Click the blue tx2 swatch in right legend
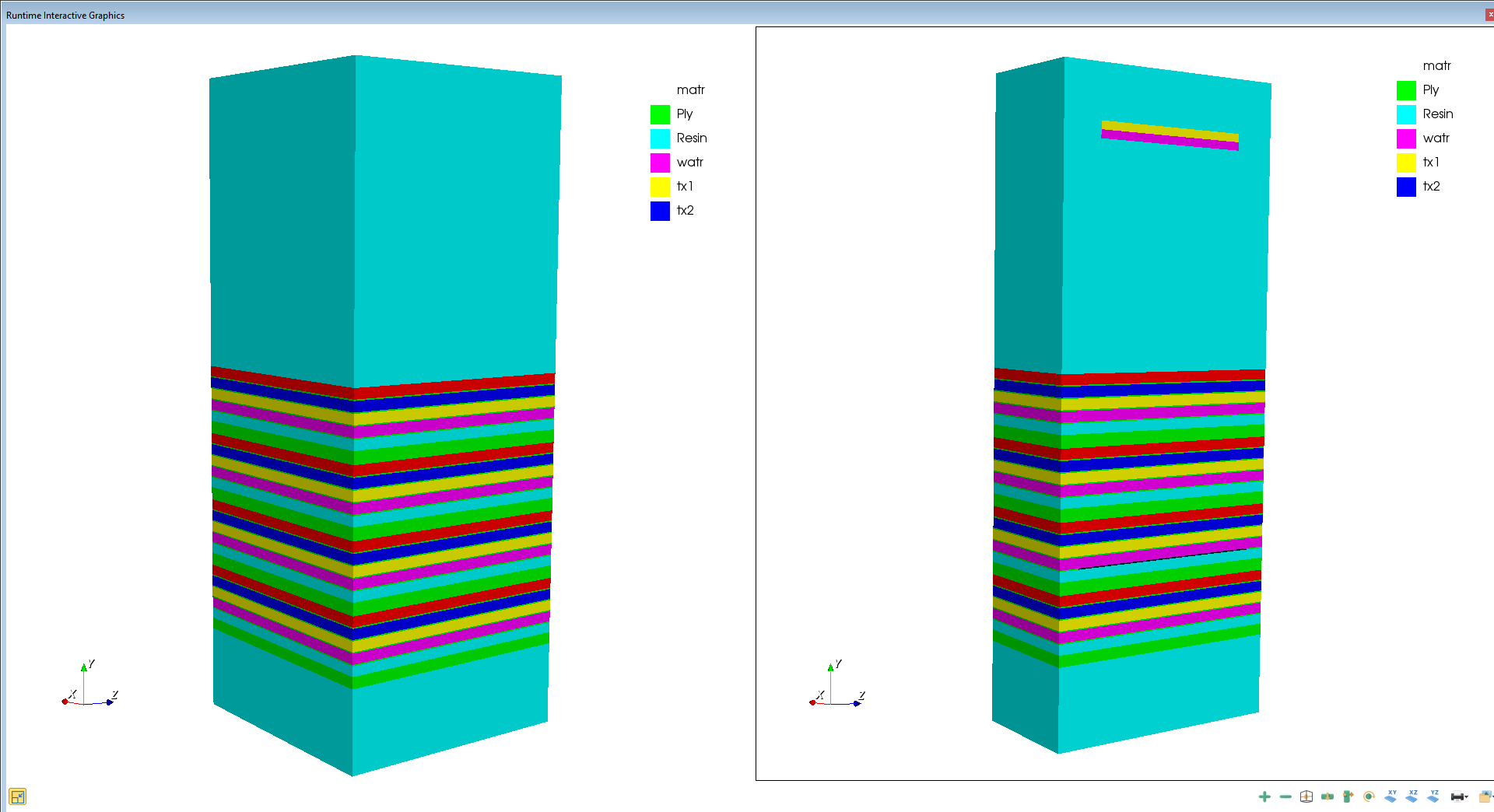 pyautogui.click(x=1406, y=187)
